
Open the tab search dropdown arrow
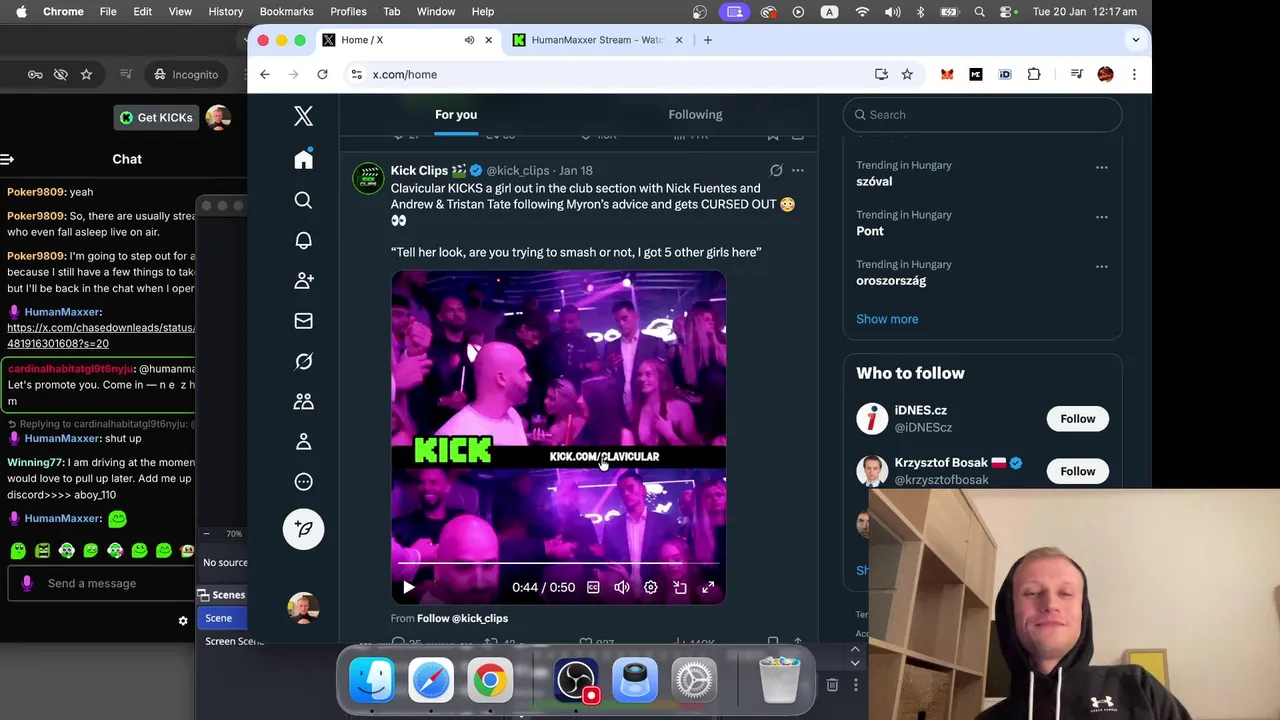(x=1135, y=40)
